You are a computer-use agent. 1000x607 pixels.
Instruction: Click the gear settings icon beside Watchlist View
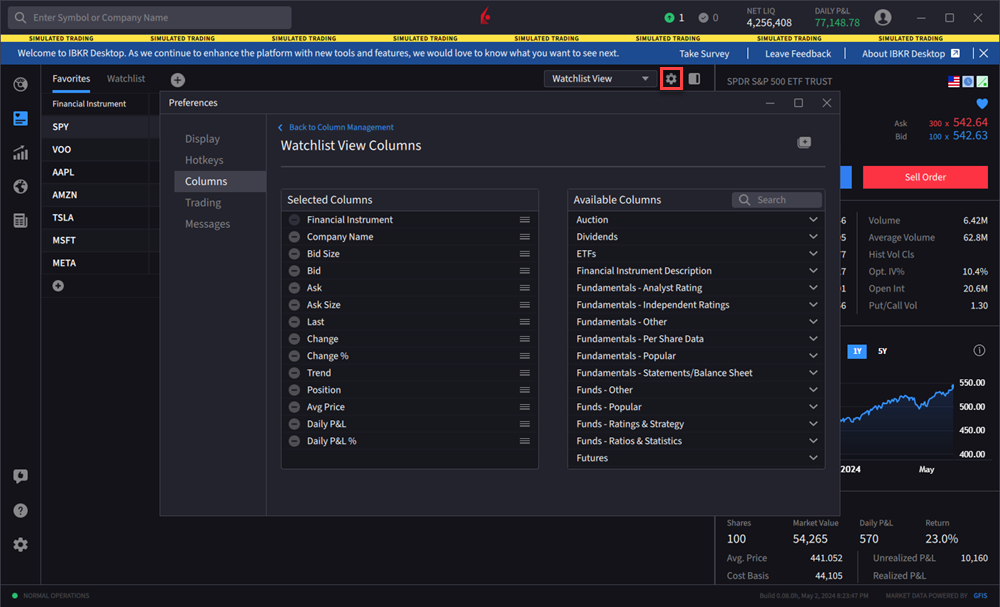click(x=671, y=78)
